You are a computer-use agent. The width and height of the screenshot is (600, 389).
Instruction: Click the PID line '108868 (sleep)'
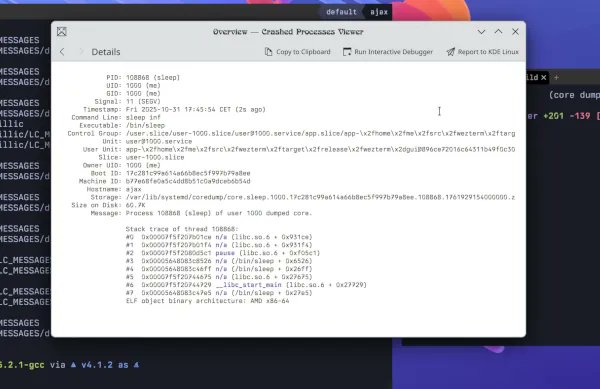[153, 78]
